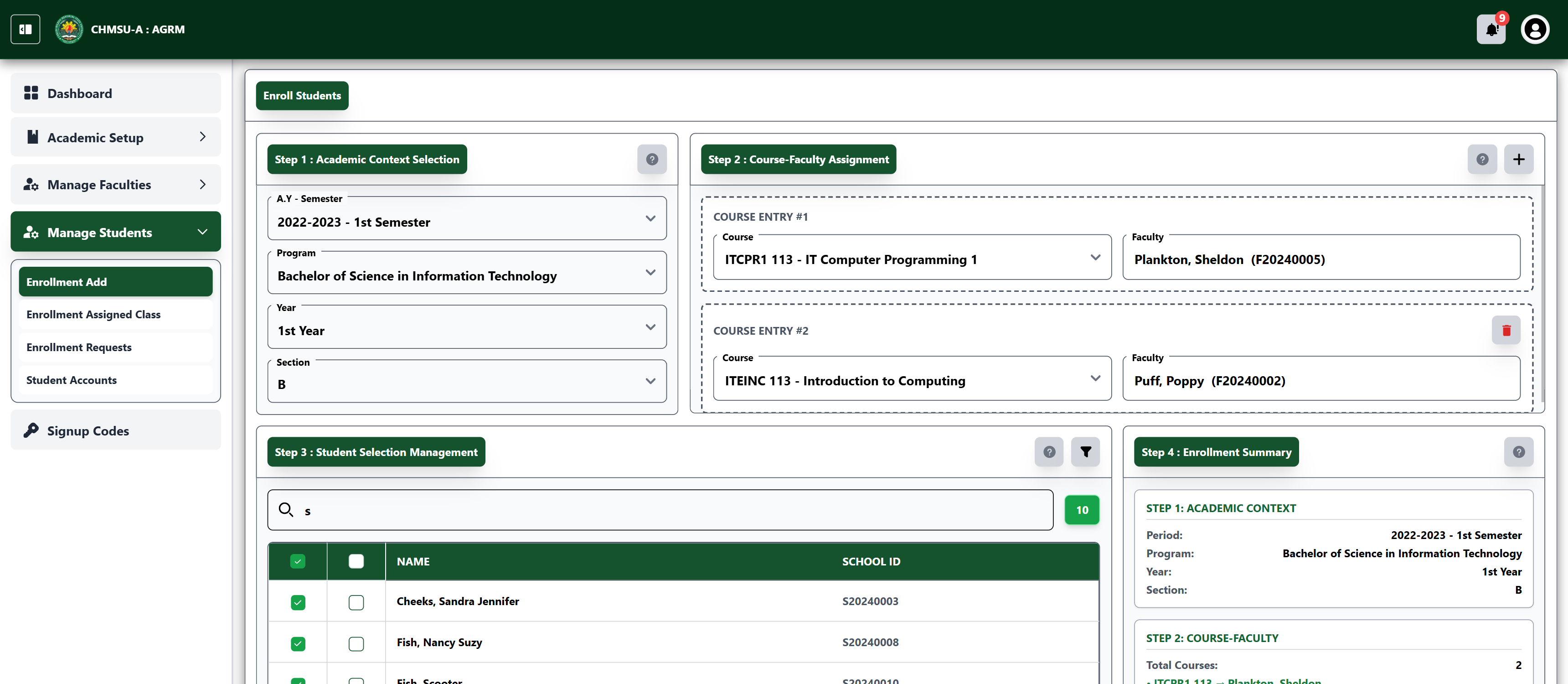Open Enrollment Requests
This screenshot has width=1568, height=684.
116,347
